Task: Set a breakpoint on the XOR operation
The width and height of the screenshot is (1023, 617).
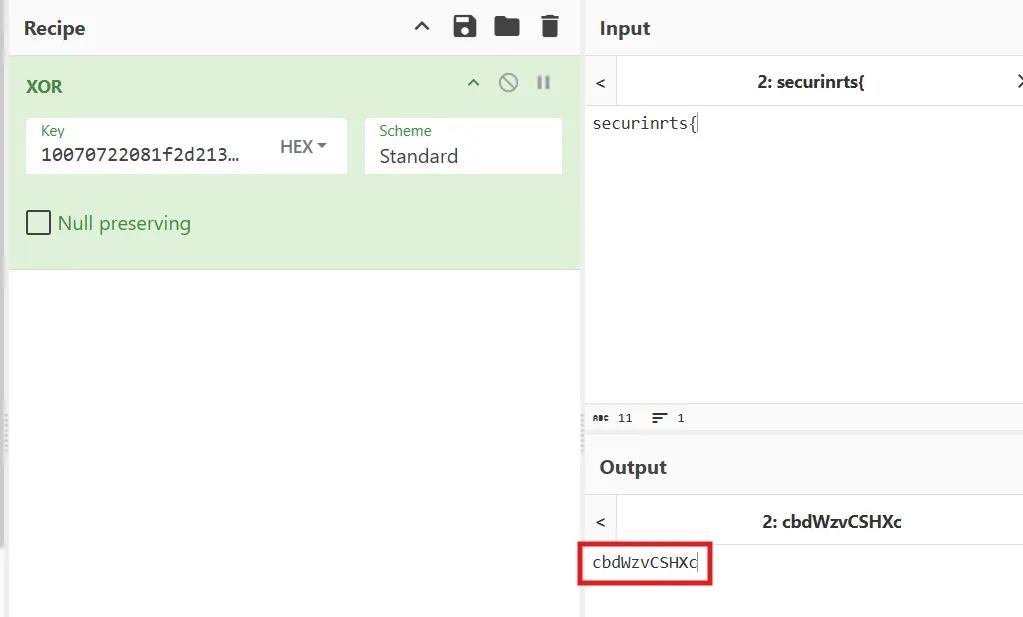Action: (543, 83)
